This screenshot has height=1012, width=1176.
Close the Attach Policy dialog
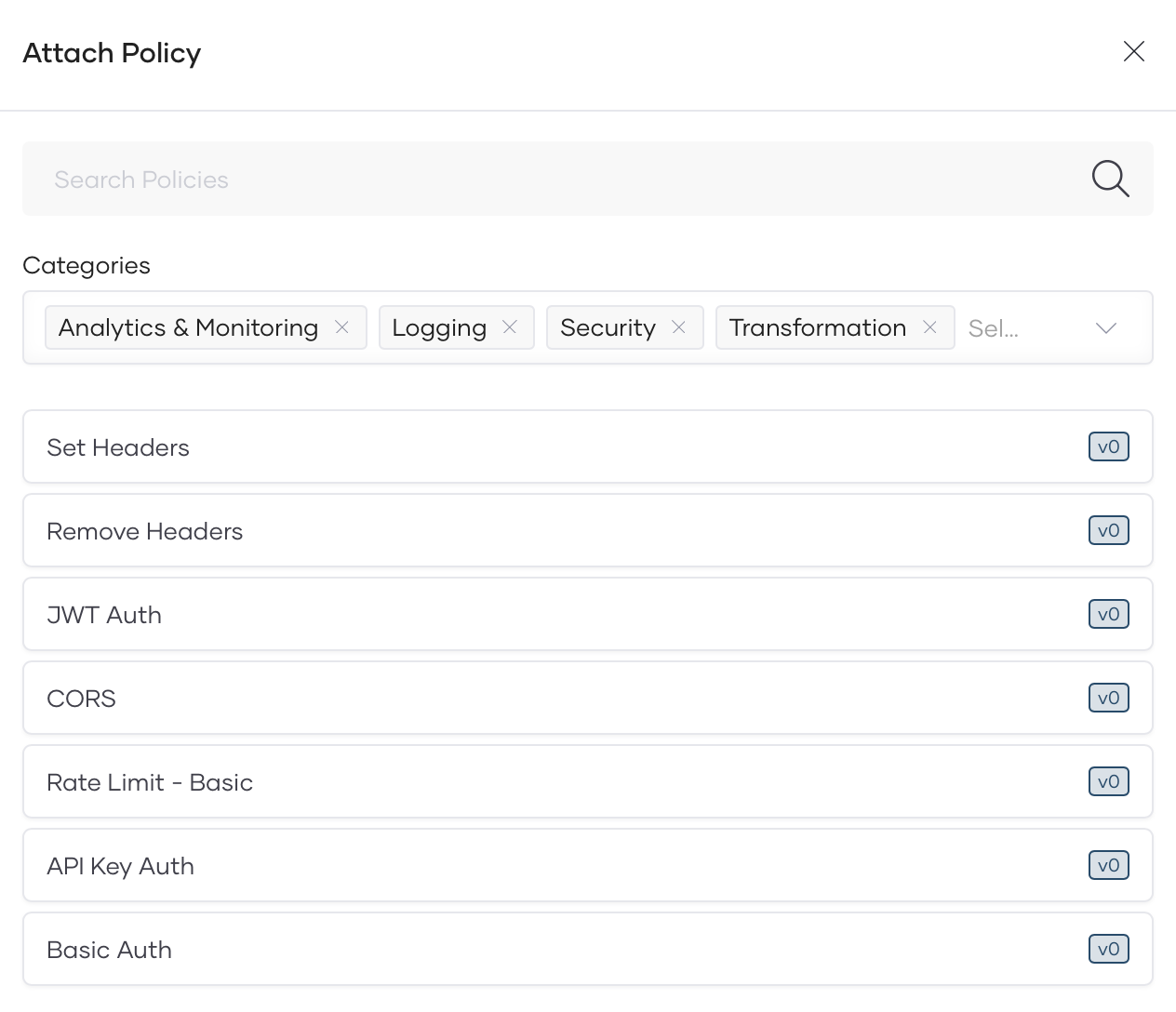click(1133, 51)
